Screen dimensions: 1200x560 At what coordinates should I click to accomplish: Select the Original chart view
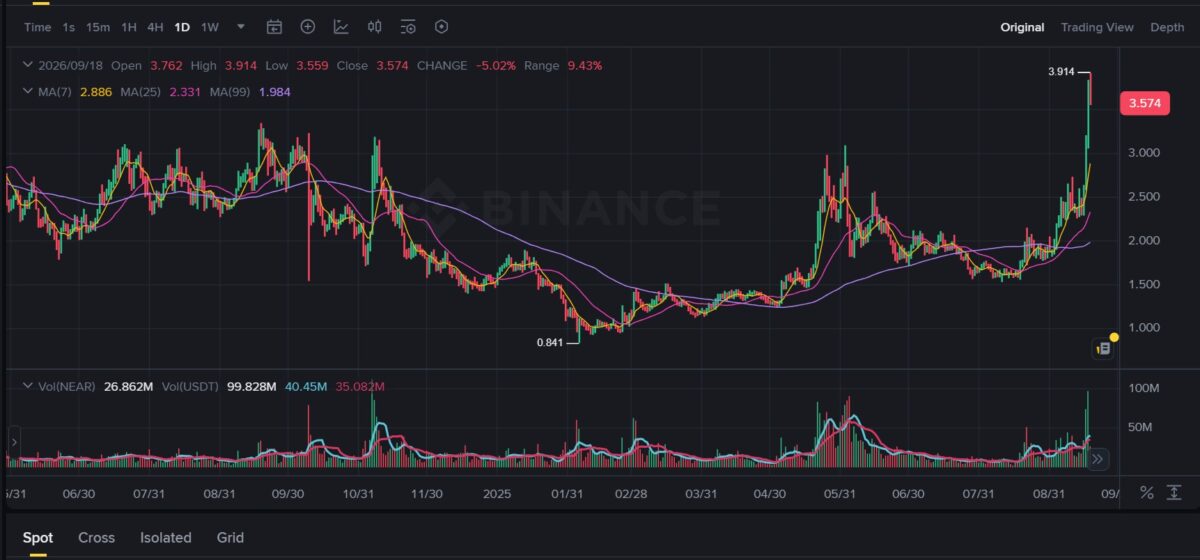(x=1022, y=27)
